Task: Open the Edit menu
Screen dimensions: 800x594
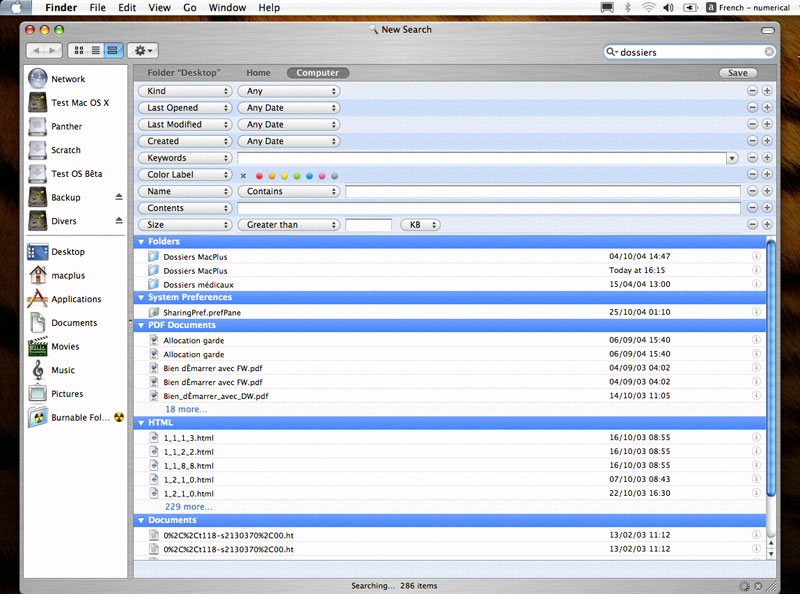Action: click(127, 8)
